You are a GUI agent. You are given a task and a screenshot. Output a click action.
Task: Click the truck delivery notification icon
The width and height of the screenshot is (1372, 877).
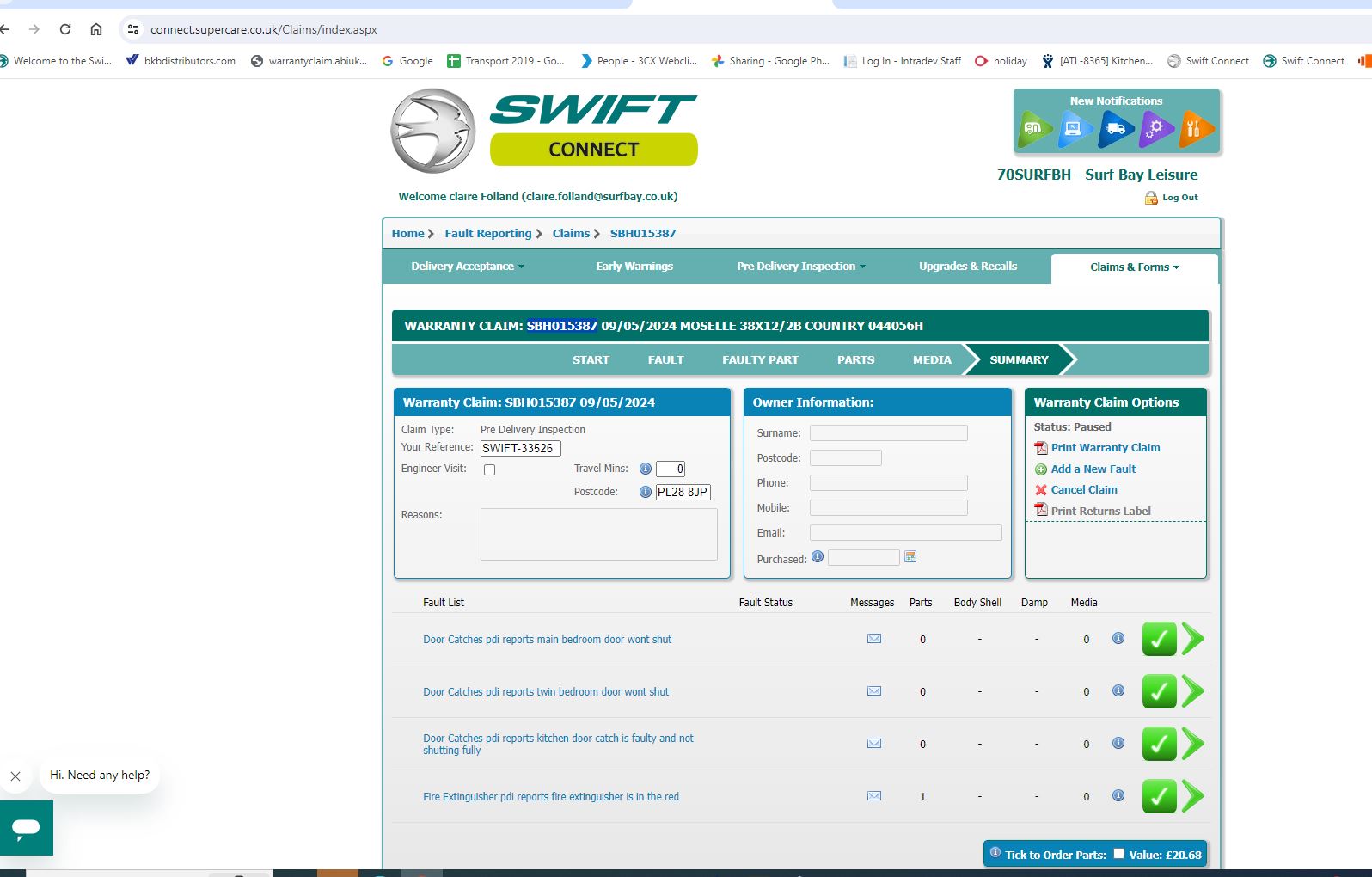[1115, 129]
